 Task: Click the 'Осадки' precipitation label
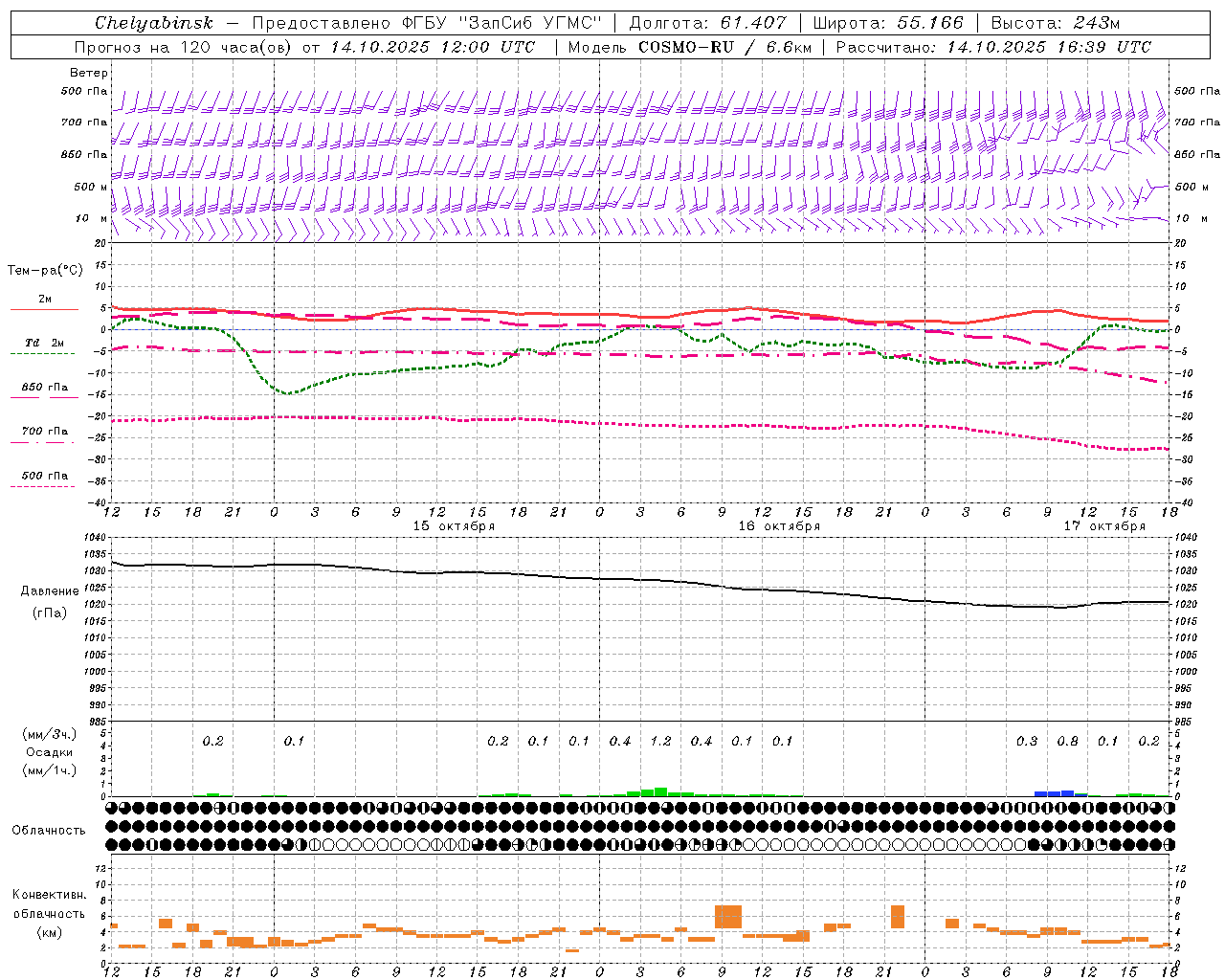[50, 752]
